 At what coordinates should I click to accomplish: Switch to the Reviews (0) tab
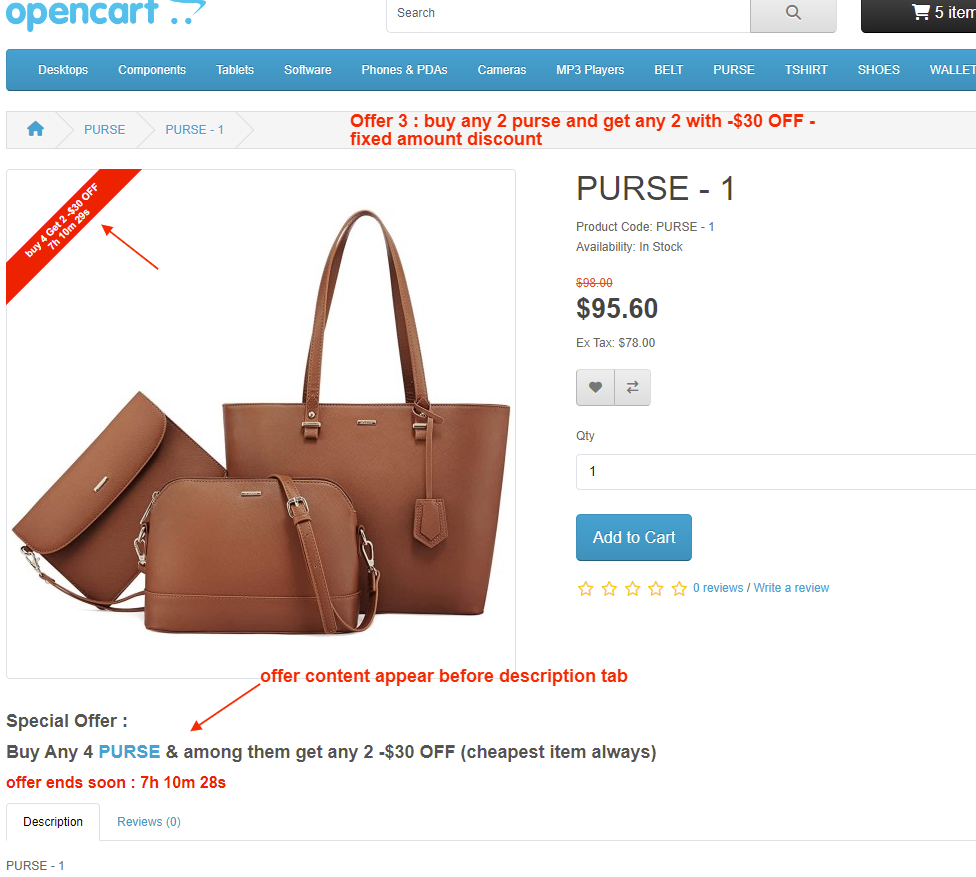(149, 822)
